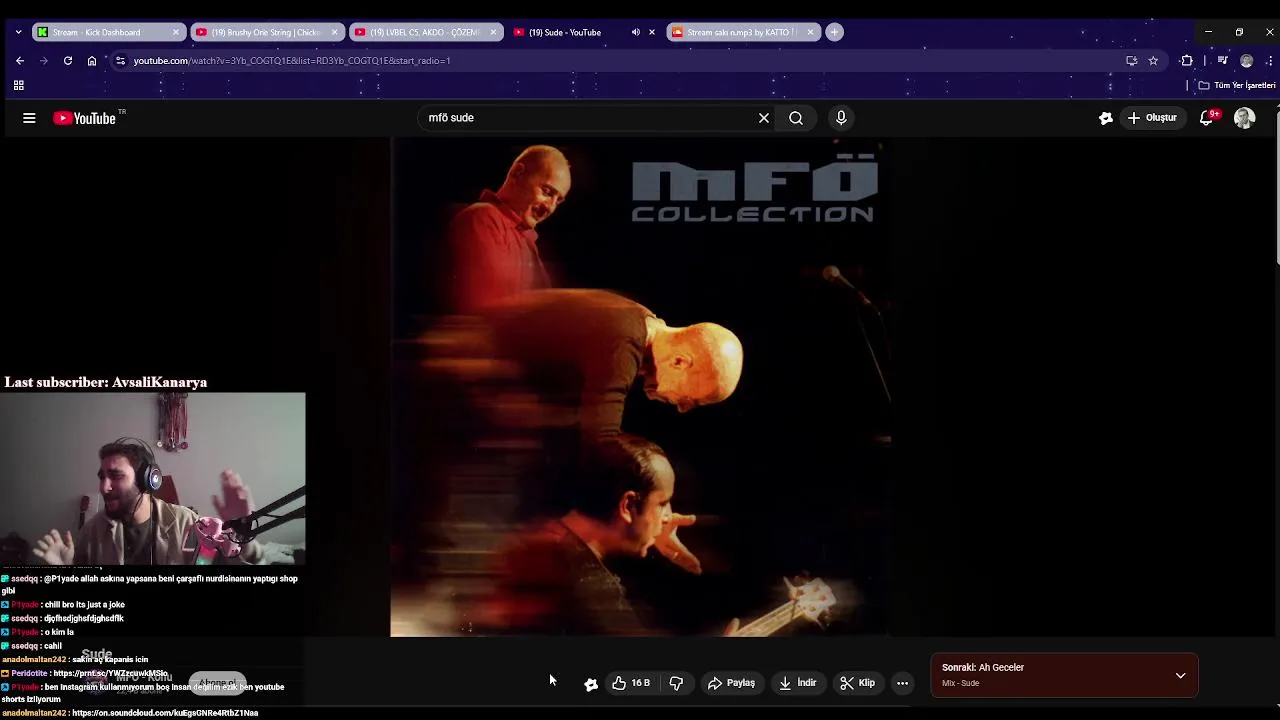Reload the page with the refresh icon
Viewport: 1280px width, 720px height.
point(68,61)
